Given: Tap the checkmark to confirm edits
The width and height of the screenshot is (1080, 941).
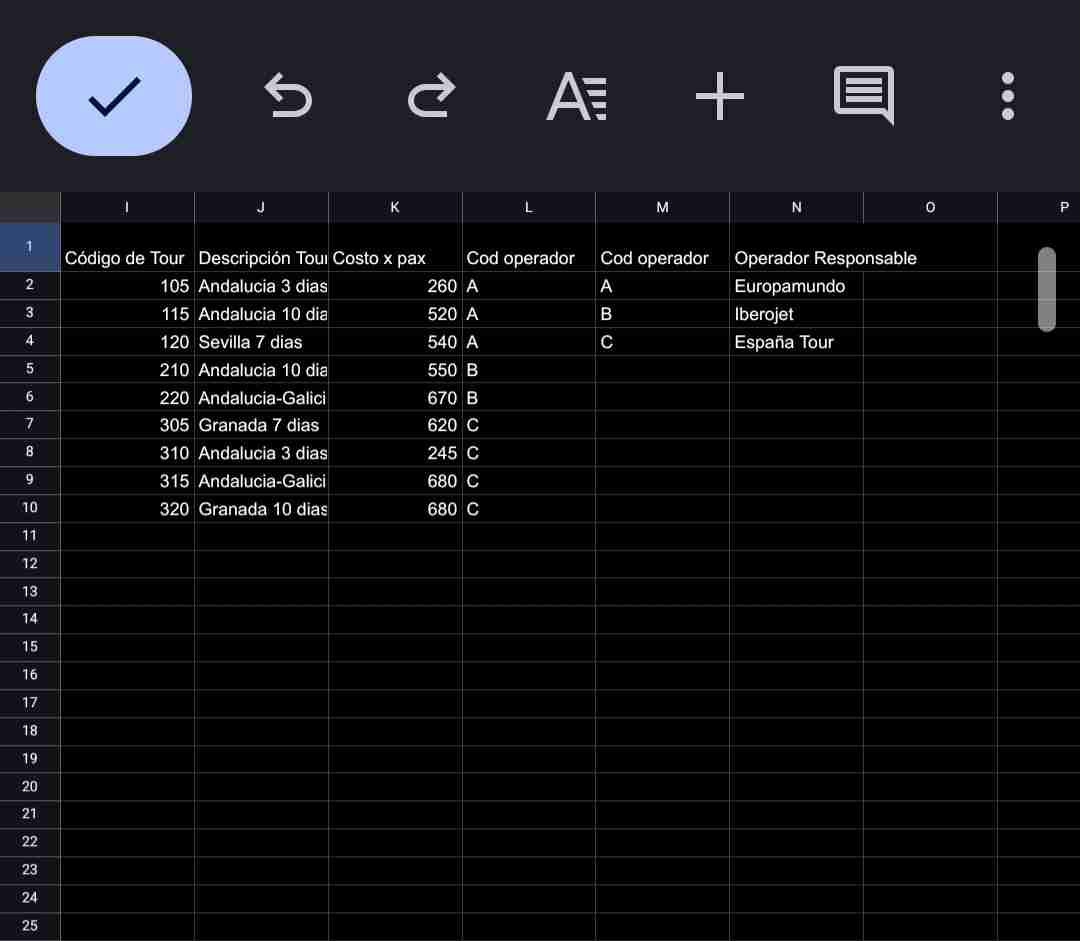Looking at the screenshot, I should click(114, 96).
